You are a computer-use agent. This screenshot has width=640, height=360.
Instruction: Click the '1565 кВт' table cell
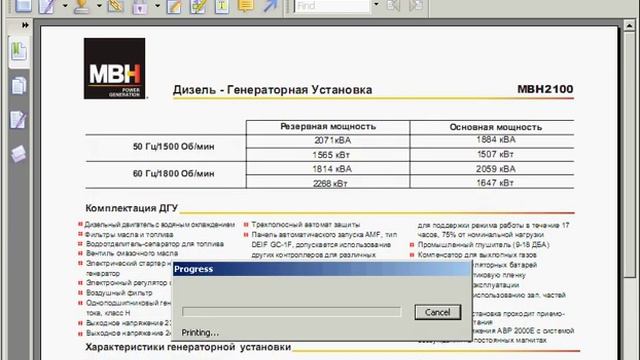[x=331, y=155]
